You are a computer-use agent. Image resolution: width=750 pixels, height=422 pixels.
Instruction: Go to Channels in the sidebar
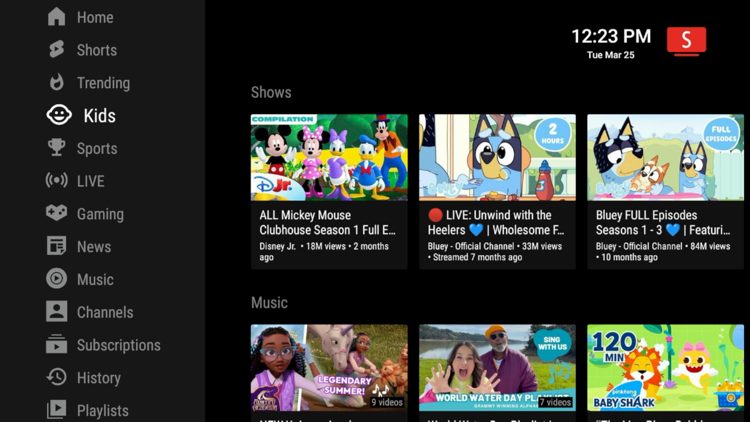(105, 312)
